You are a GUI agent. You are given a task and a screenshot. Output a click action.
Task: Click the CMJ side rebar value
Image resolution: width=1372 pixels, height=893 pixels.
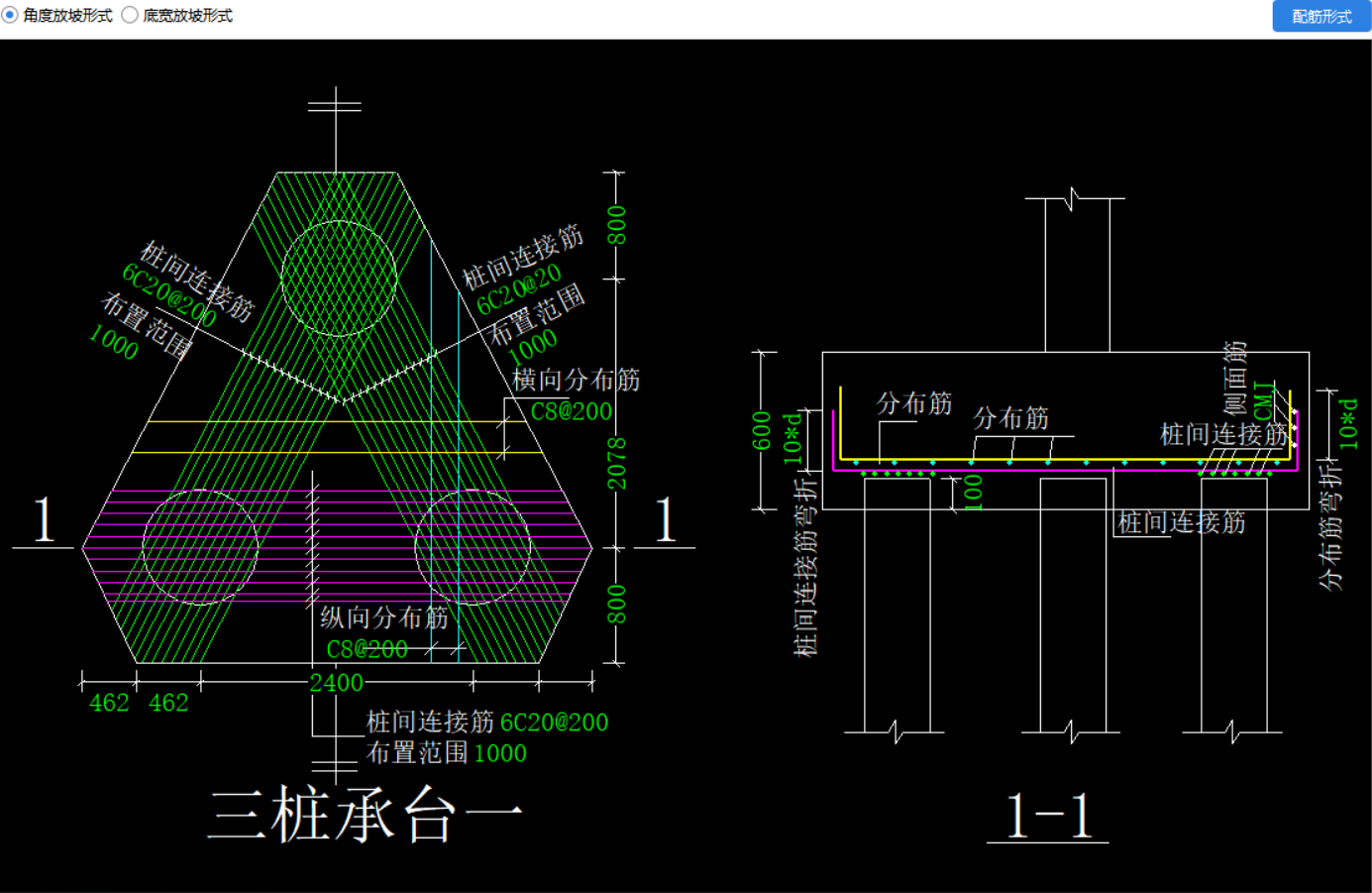tap(1264, 399)
